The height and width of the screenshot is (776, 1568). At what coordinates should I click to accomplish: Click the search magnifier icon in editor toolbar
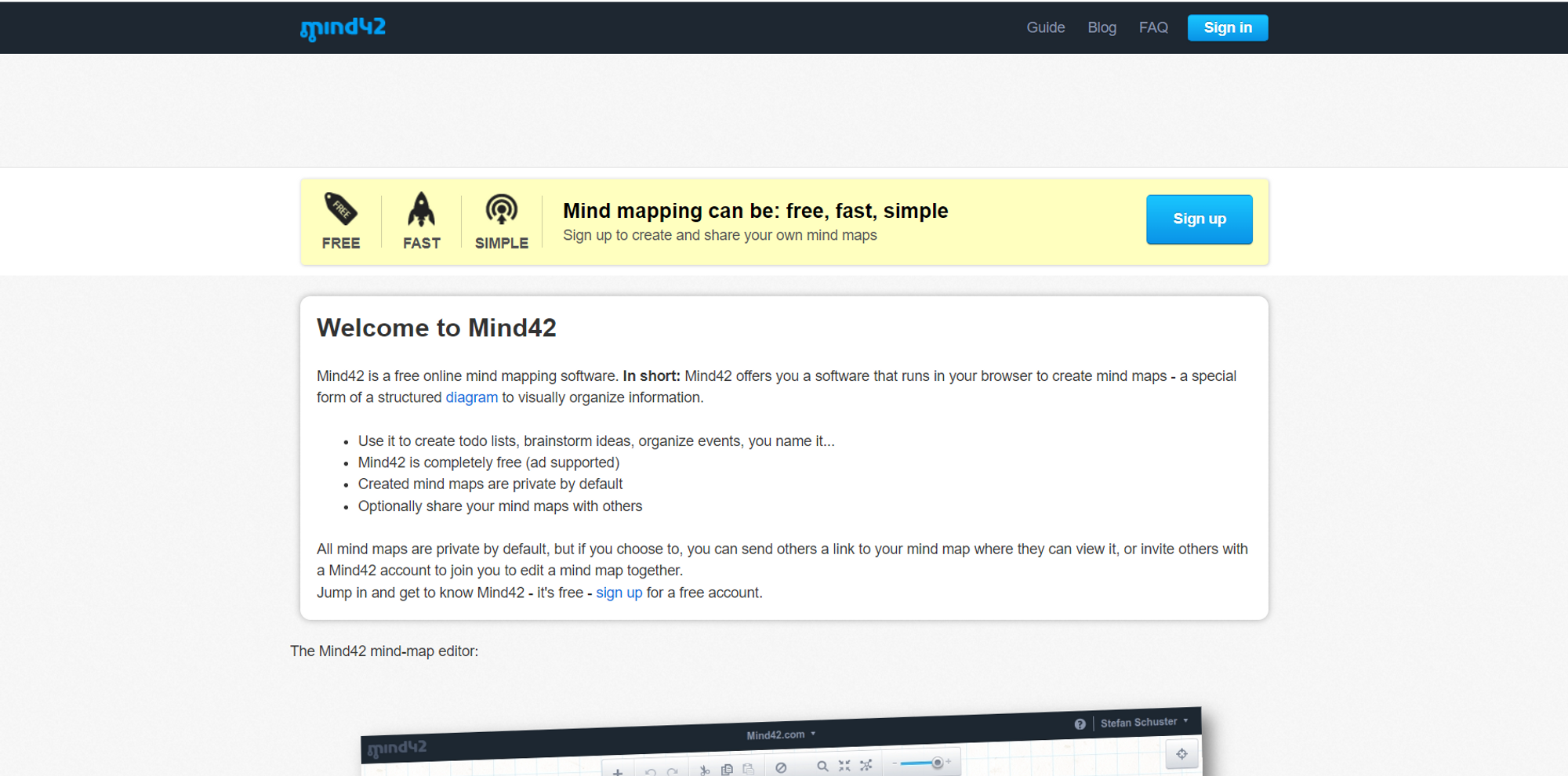point(822,766)
